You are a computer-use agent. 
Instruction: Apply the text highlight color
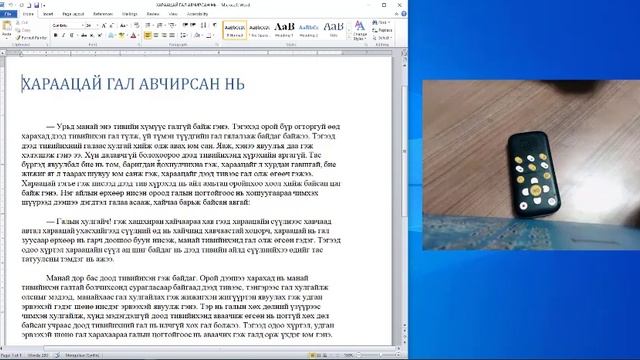click(122, 36)
